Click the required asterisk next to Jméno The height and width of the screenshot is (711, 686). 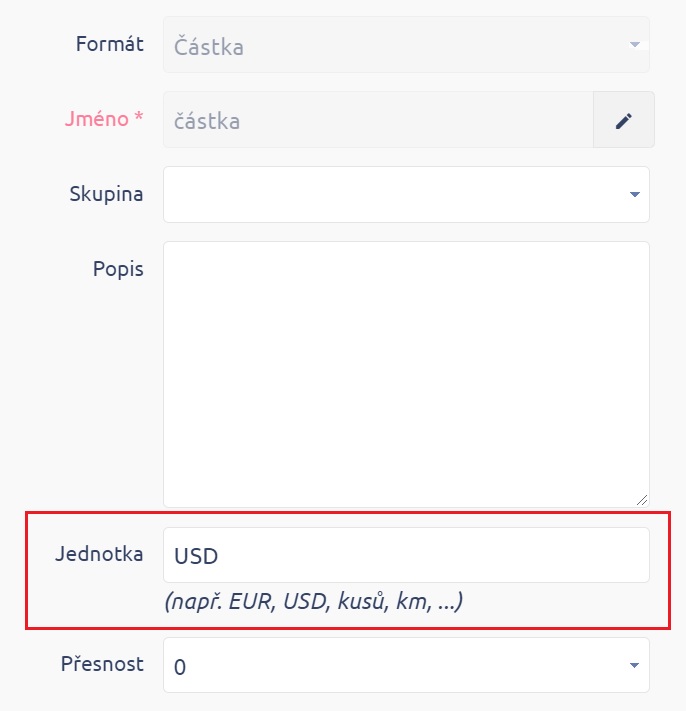(139, 119)
